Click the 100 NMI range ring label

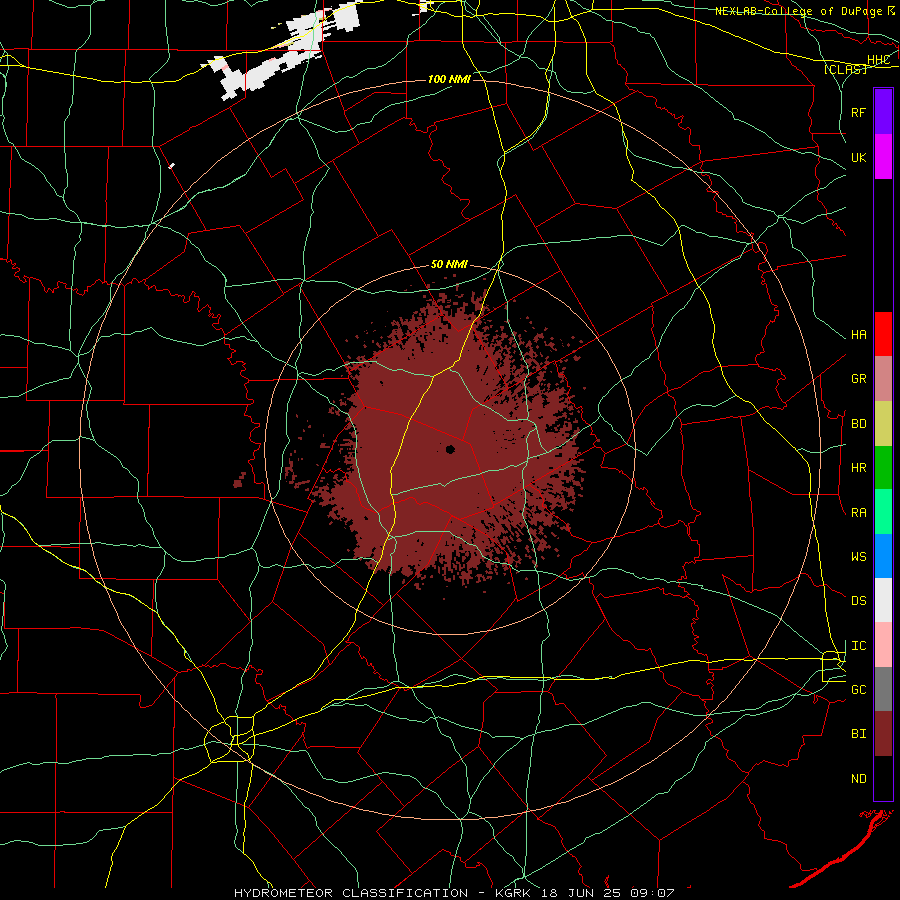pos(449,79)
